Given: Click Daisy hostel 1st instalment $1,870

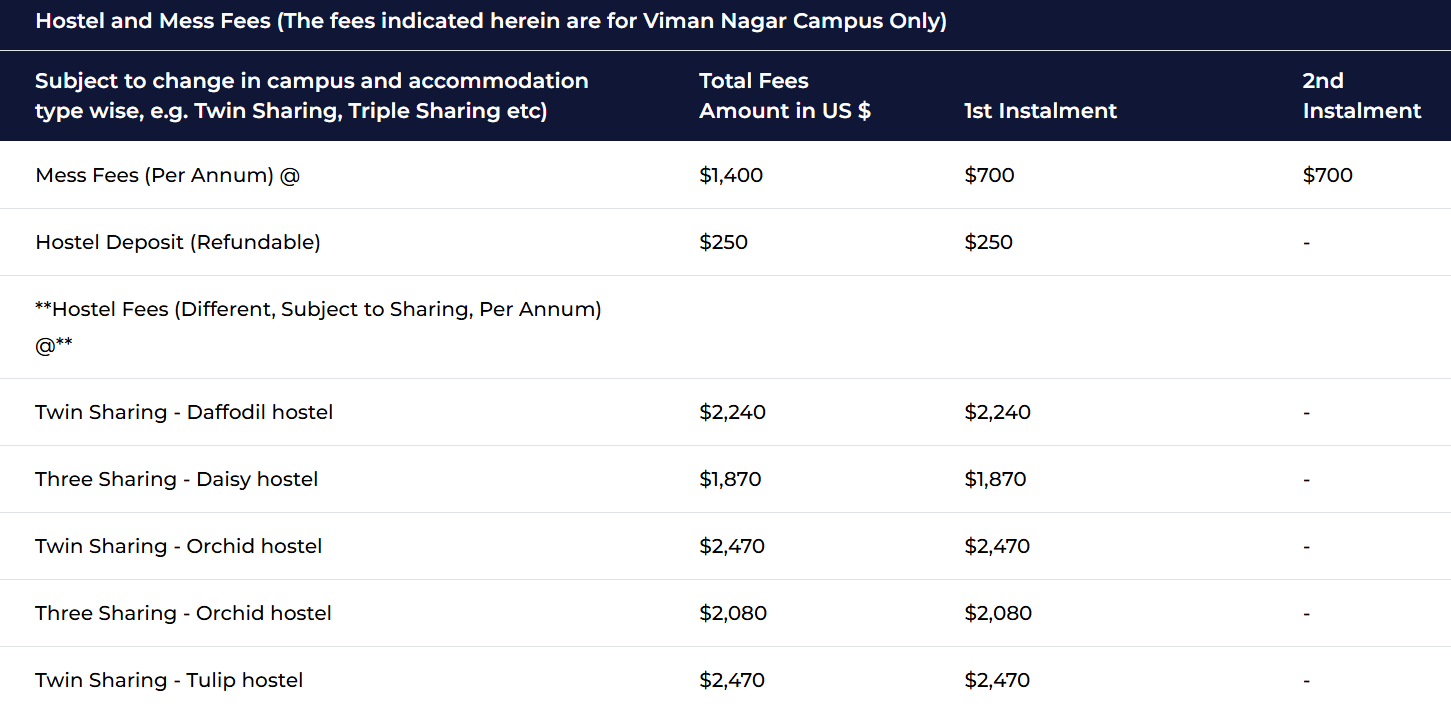Looking at the screenshot, I should 995,479.
